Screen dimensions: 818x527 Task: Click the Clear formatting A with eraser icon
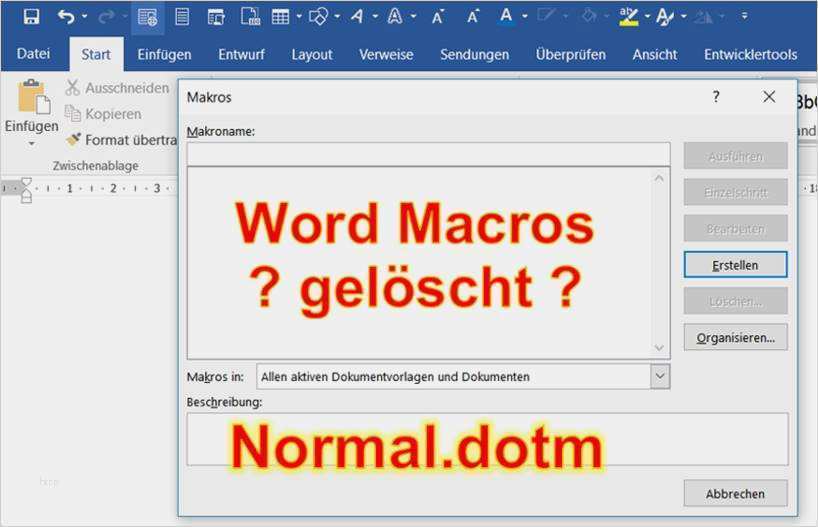[665, 17]
